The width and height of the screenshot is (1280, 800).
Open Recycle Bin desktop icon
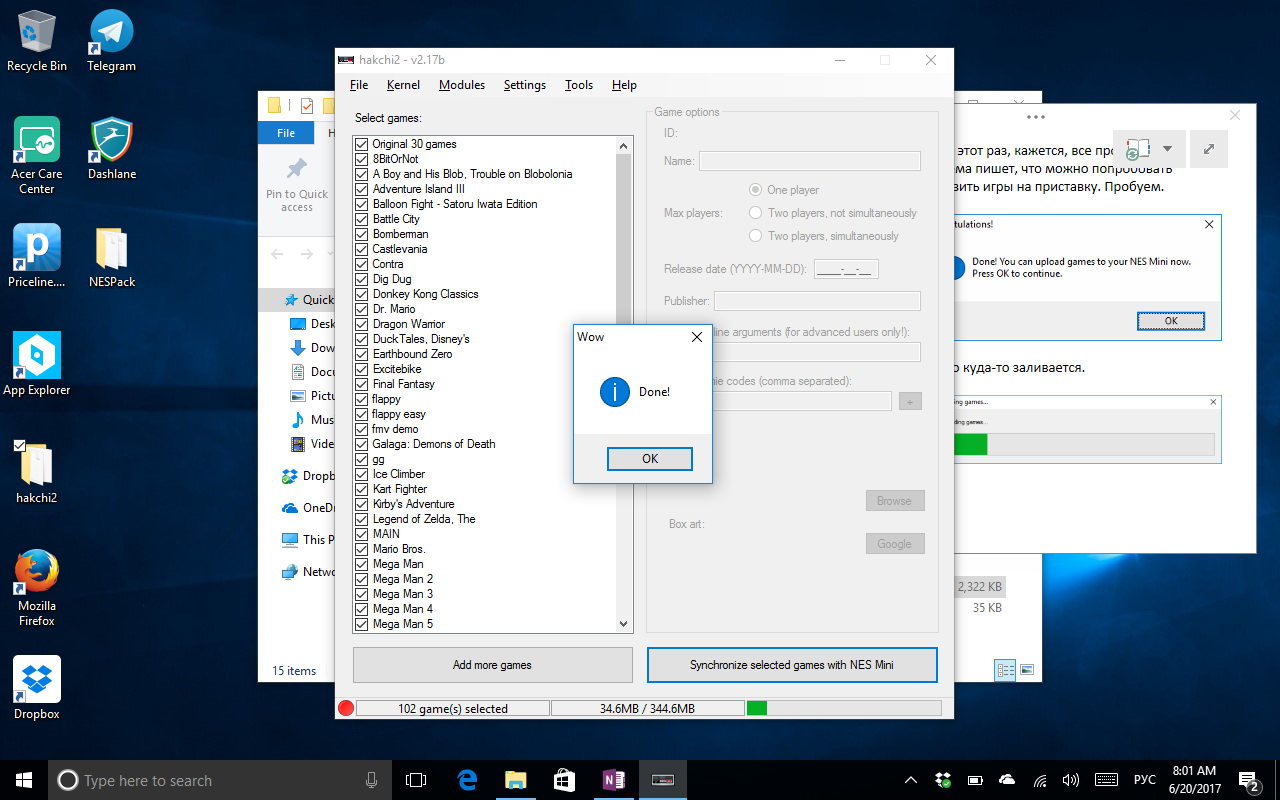point(37,40)
